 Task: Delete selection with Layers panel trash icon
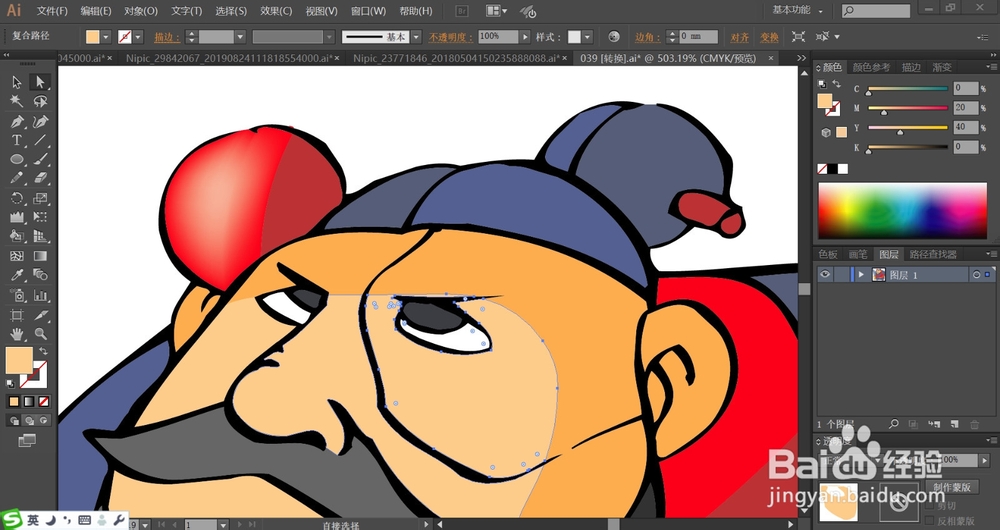974,424
